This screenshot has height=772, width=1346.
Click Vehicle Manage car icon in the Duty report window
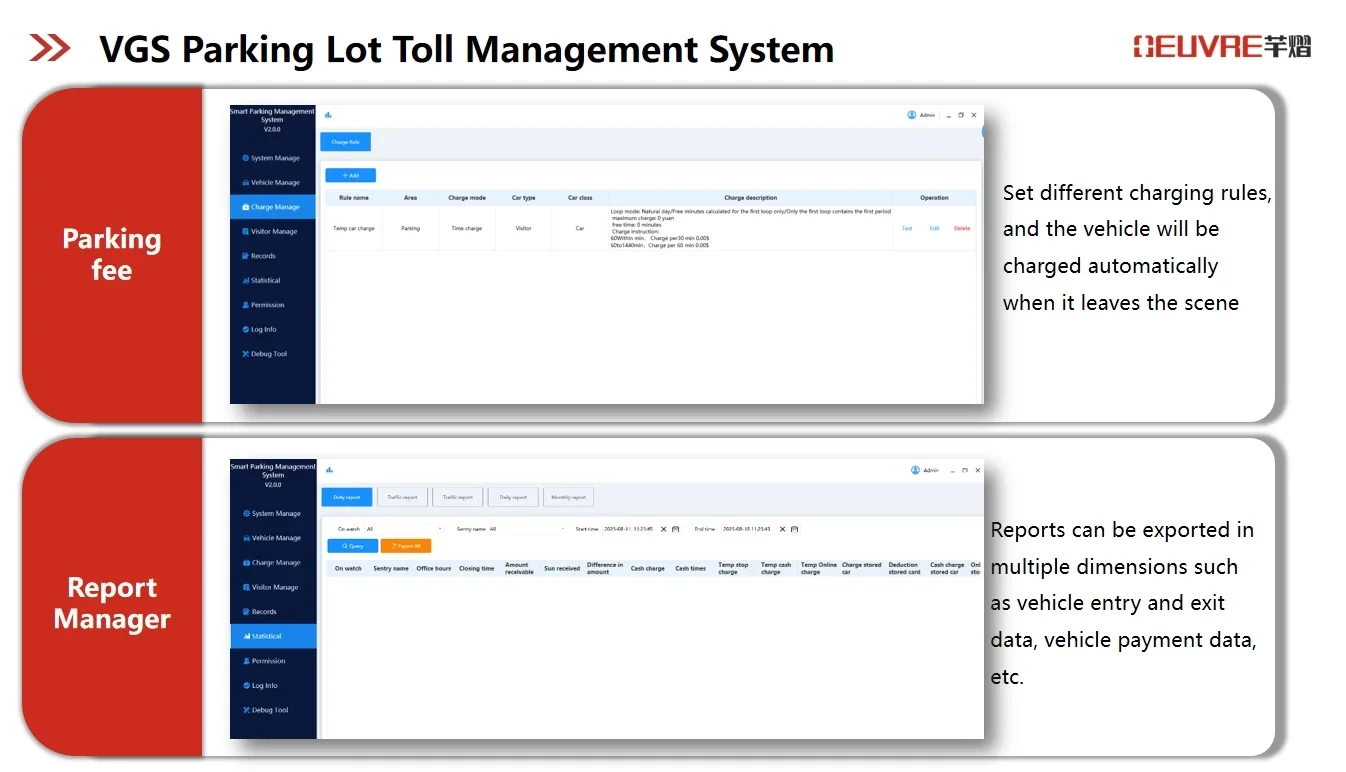(246, 538)
